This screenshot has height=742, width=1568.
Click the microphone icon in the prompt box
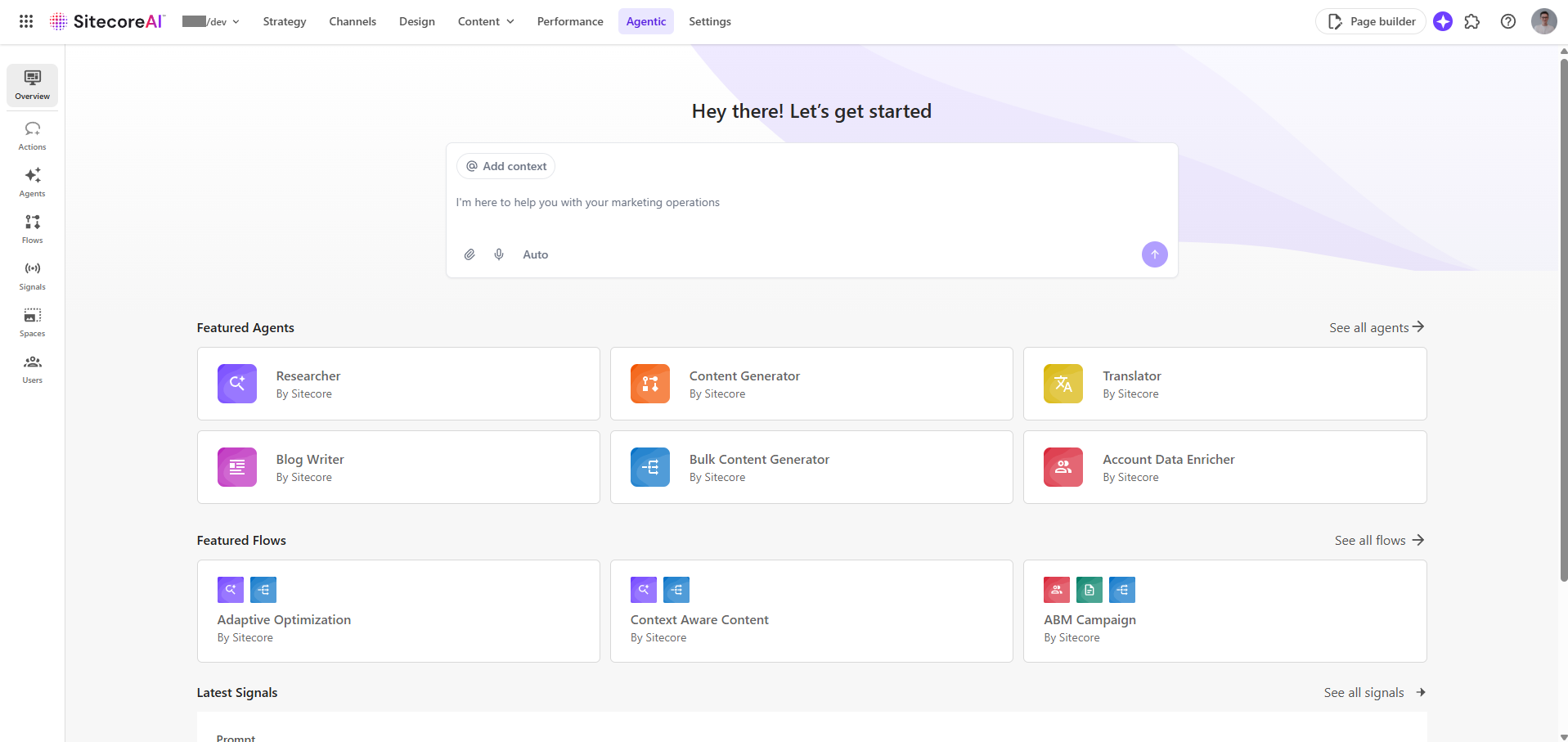tap(499, 254)
